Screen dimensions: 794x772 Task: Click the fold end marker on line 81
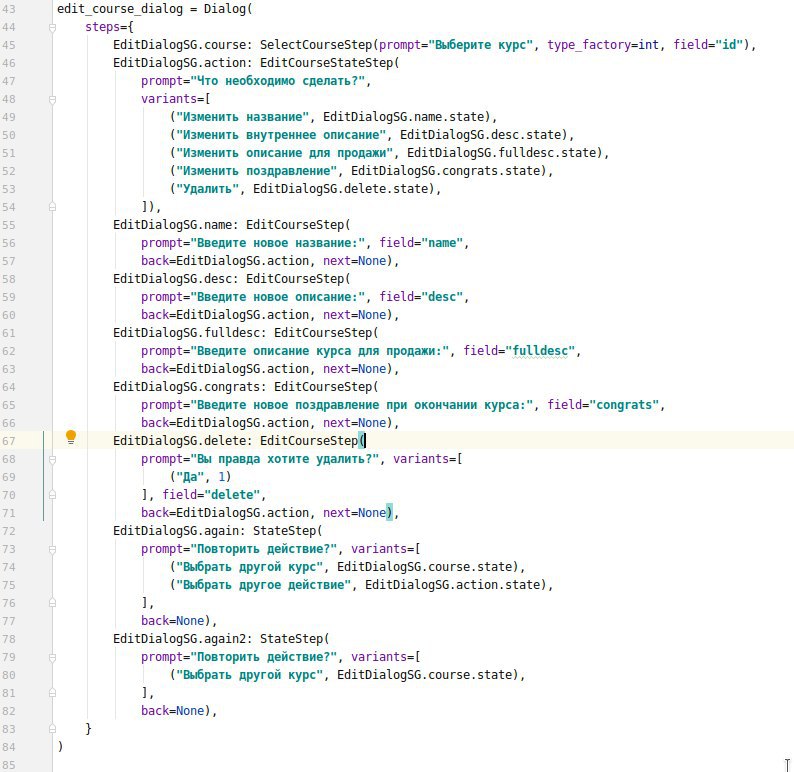[x=52, y=693]
